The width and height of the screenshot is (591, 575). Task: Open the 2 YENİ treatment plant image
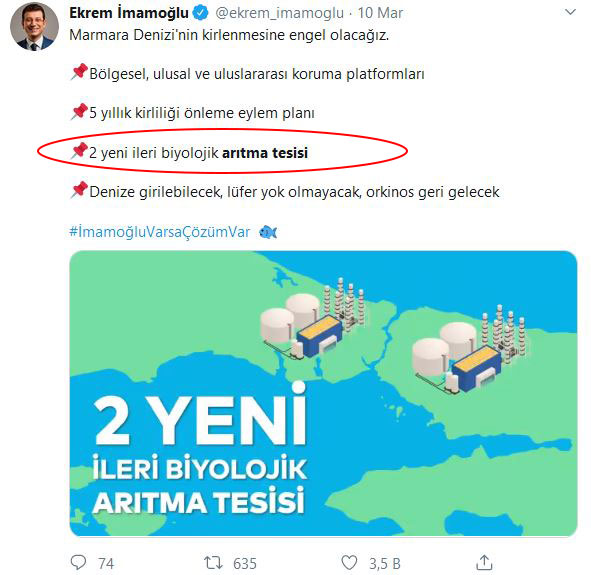point(323,393)
